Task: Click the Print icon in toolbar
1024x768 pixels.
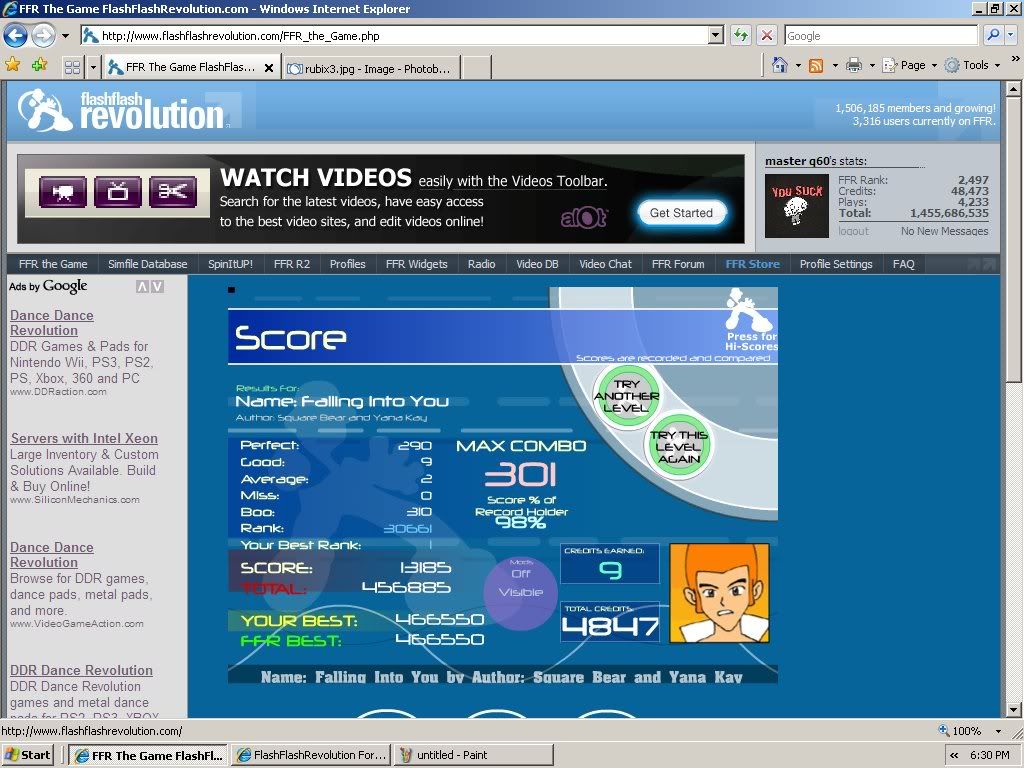Action: pyautogui.click(x=854, y=65)
